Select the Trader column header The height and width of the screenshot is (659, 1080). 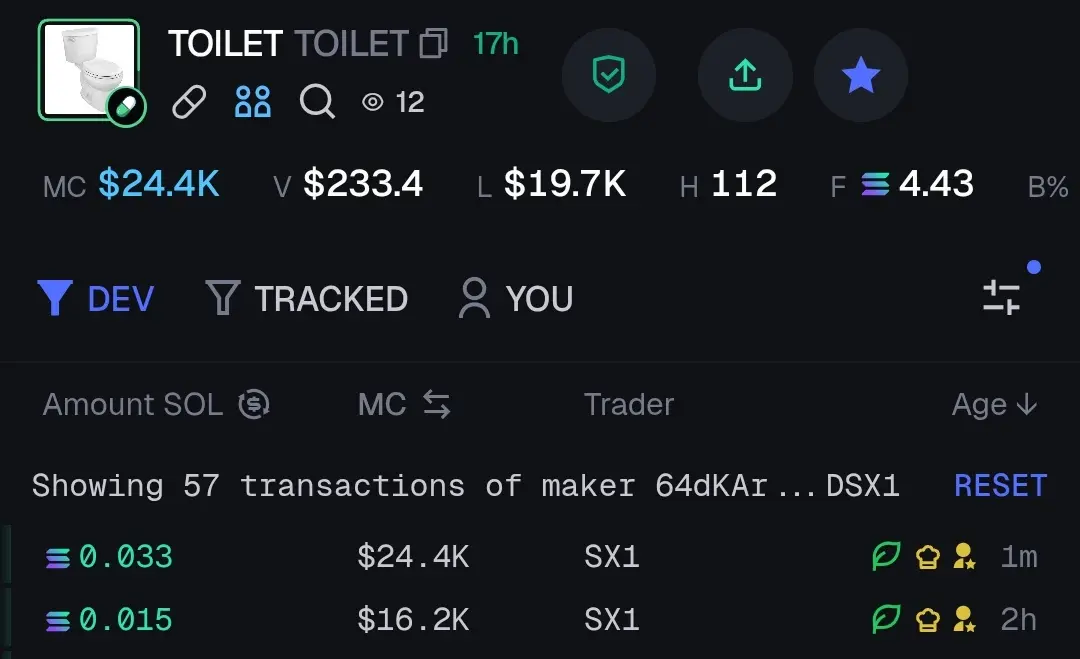(x=629, y=405)
